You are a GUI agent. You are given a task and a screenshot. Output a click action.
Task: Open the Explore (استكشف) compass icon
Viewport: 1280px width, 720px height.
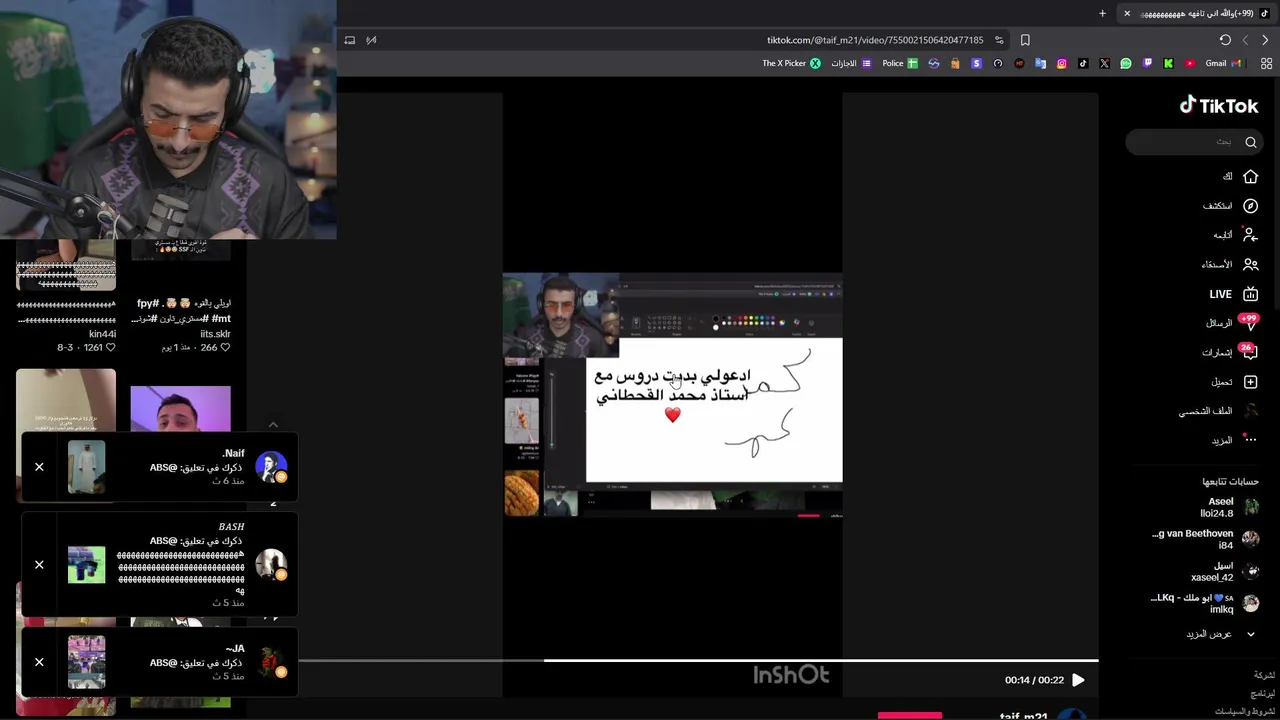[x=1250, y=206]
